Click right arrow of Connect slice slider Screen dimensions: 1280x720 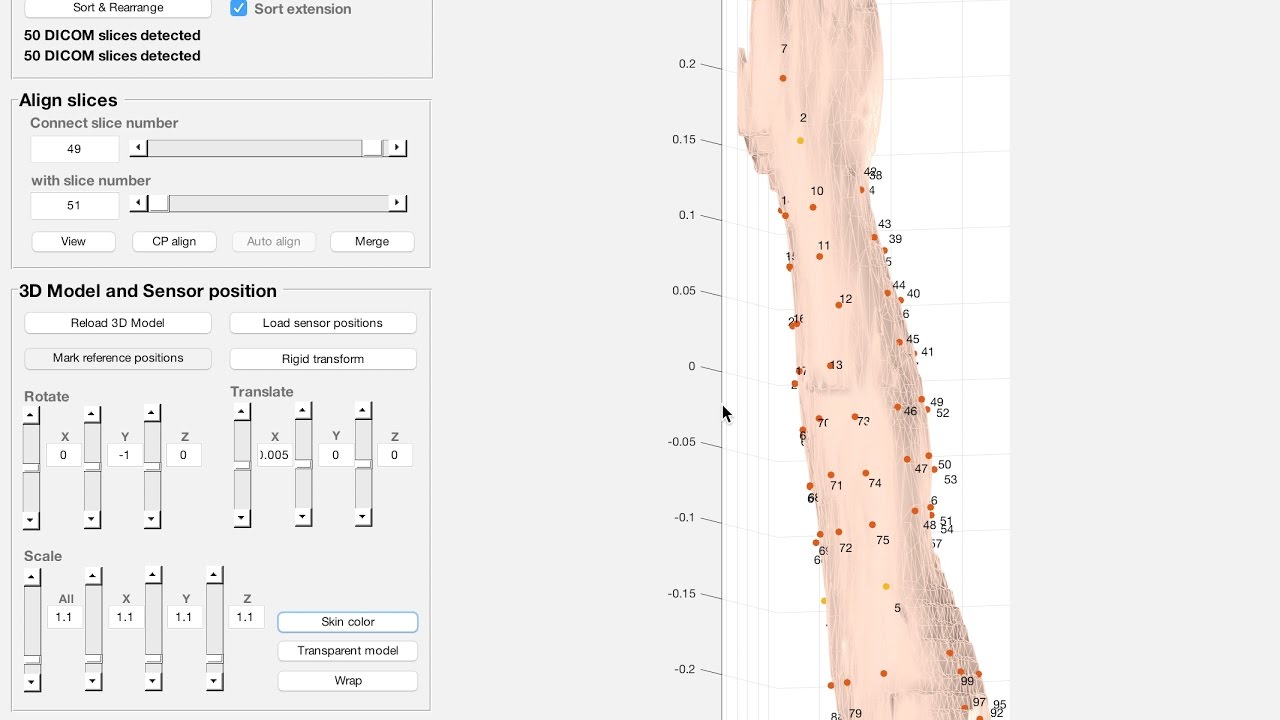[397, 148]
